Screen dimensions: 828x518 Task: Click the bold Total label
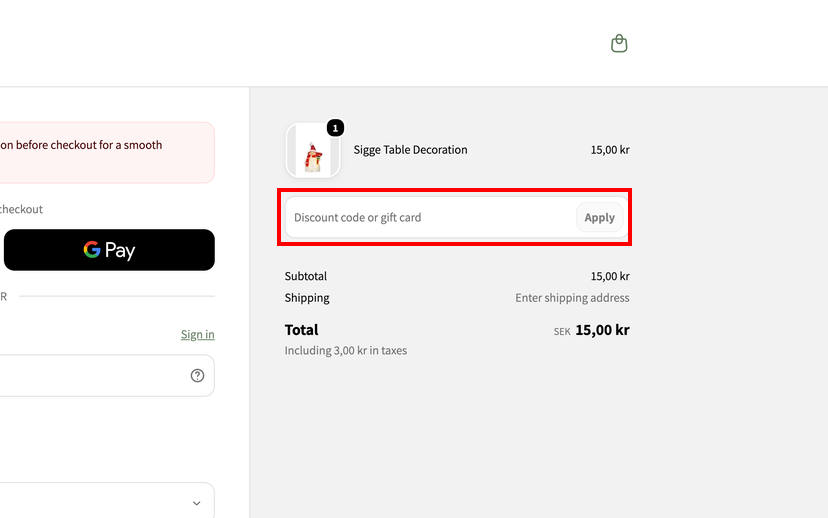coord(302,330)
